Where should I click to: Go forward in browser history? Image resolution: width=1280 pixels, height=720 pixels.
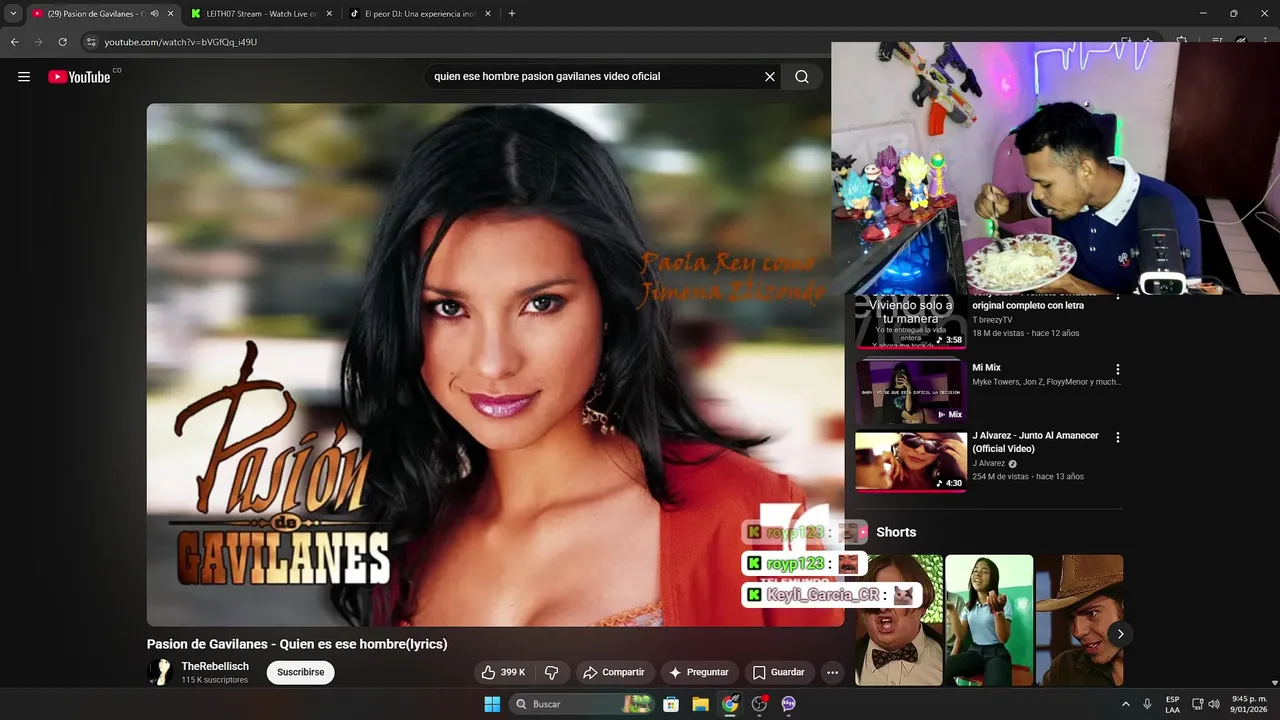point(38,42)
